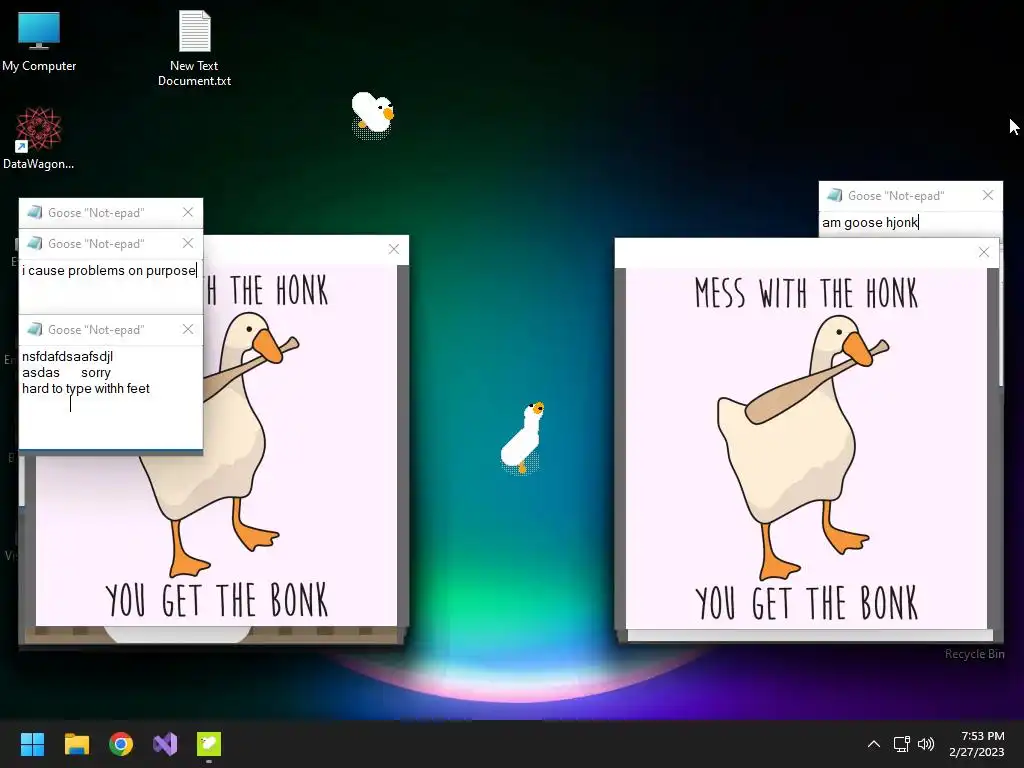Click the word 'sorry' in the Not-epad
The image size is (1024, 768).
(x=96, y=373)
